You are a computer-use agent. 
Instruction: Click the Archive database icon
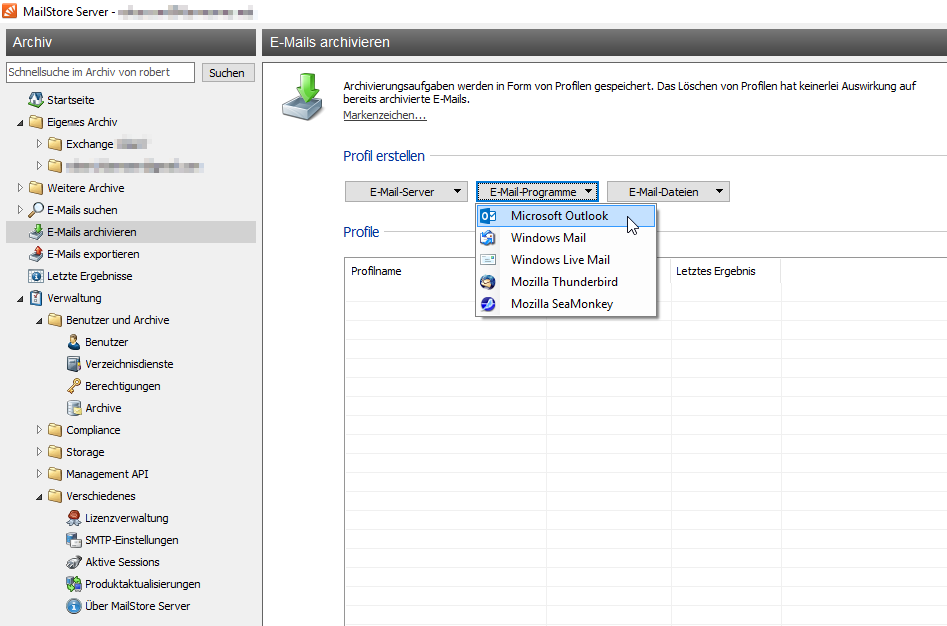click(74, 408)
